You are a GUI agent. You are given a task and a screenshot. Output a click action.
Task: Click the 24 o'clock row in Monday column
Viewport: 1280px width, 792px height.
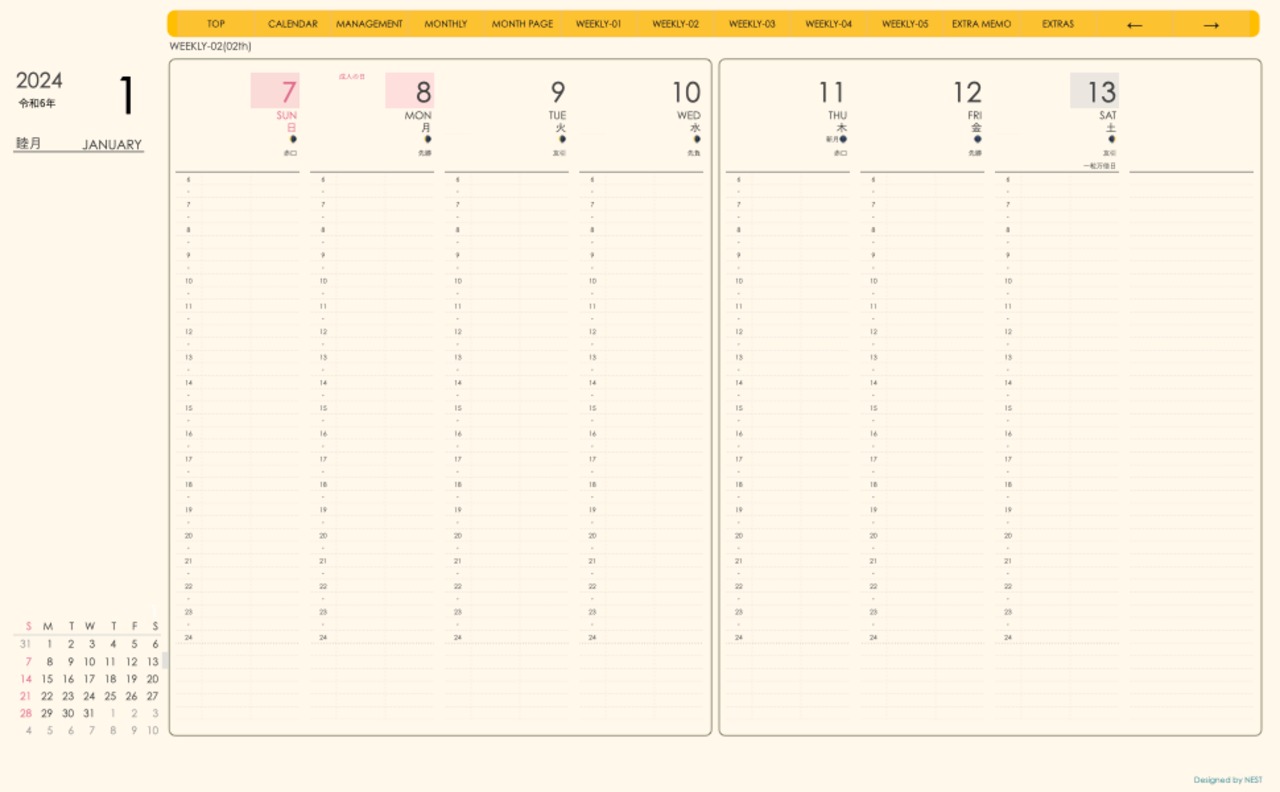(x=372, y=637)
